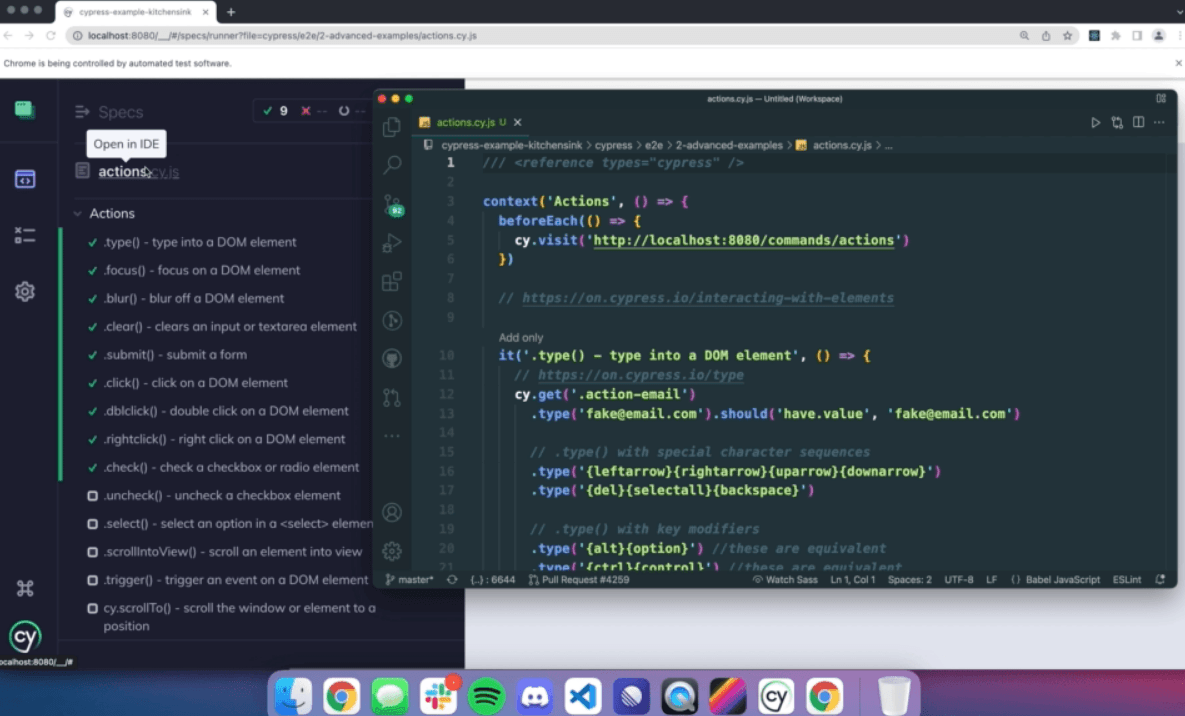This screenshot has height=716, width=1185.
Task: Open Cypress settings gear in sidebar
Action: point(25,291)
